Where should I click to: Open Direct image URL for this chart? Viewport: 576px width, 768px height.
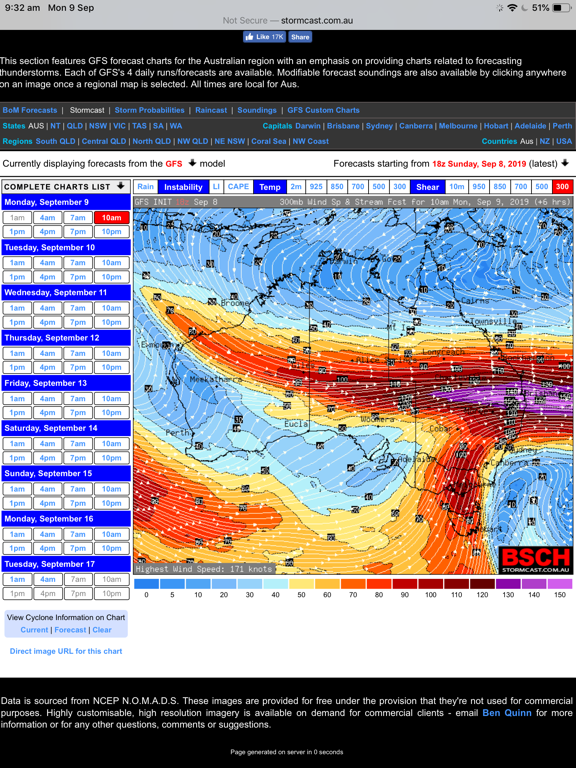[66, 651]
